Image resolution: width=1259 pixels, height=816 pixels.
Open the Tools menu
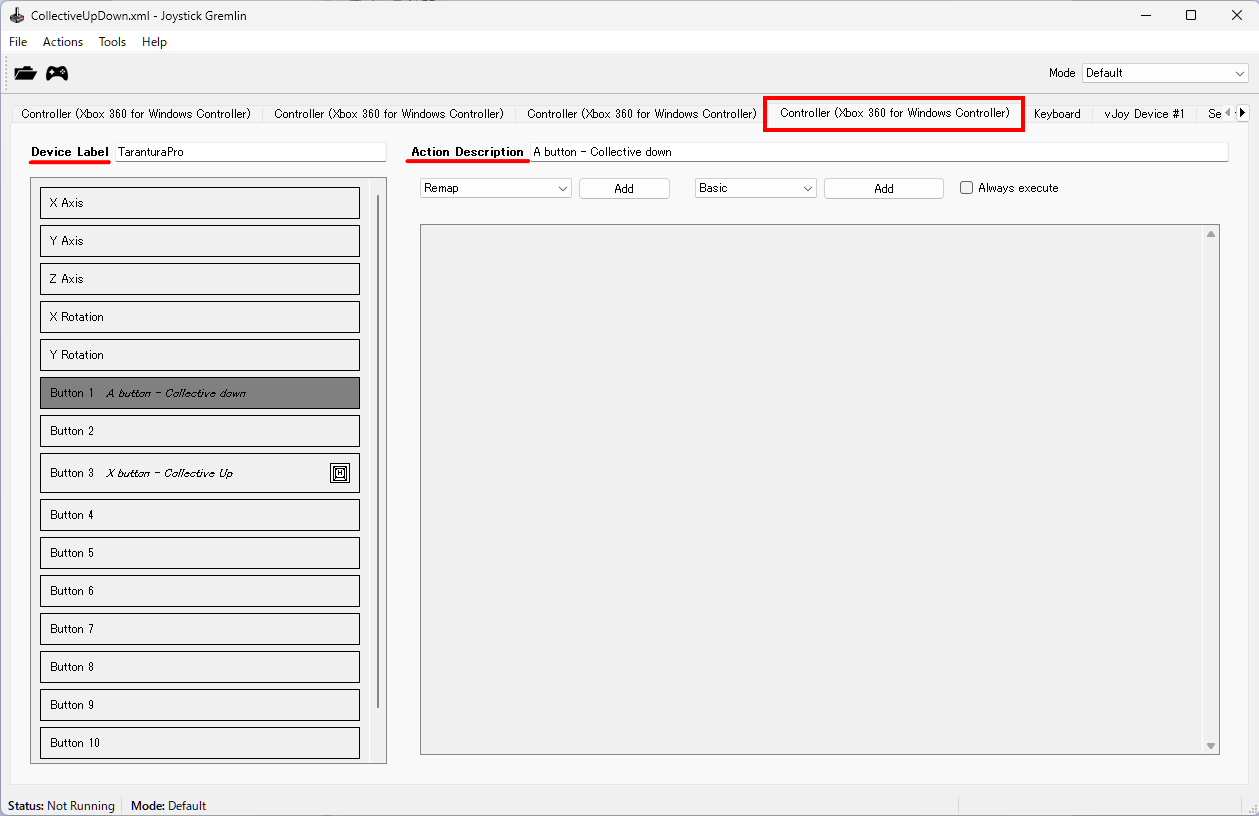pos(112,42)
